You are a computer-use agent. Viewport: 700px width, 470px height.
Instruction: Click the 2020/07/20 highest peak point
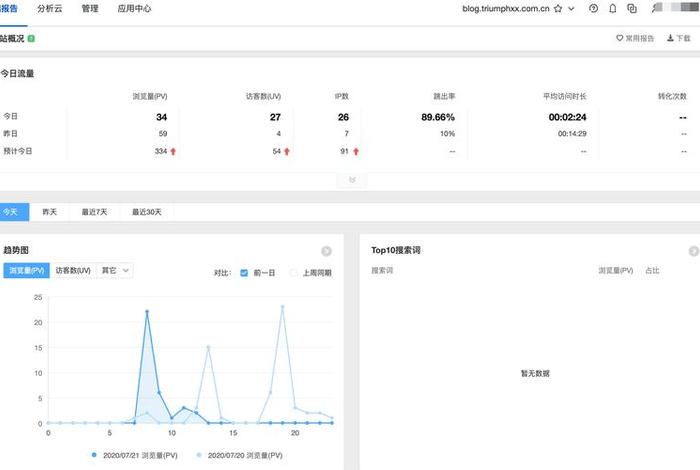point(283,307)
